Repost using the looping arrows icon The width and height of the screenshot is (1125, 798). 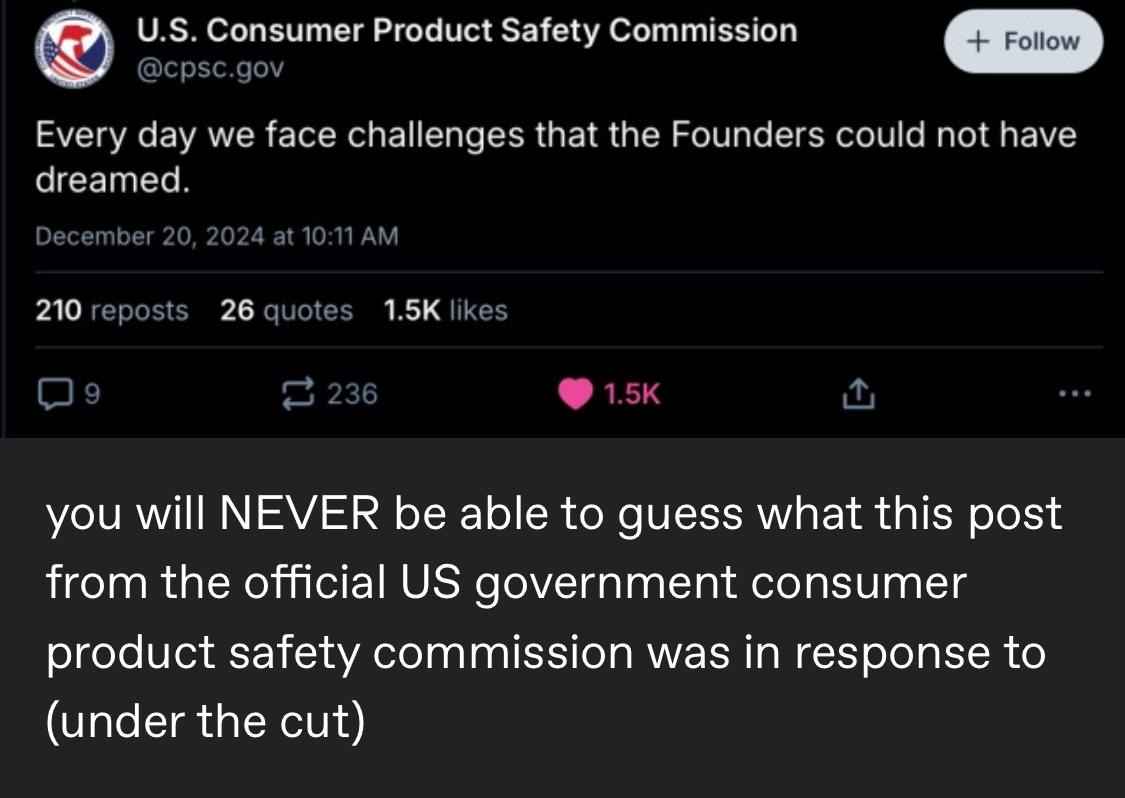coord(297,394)
